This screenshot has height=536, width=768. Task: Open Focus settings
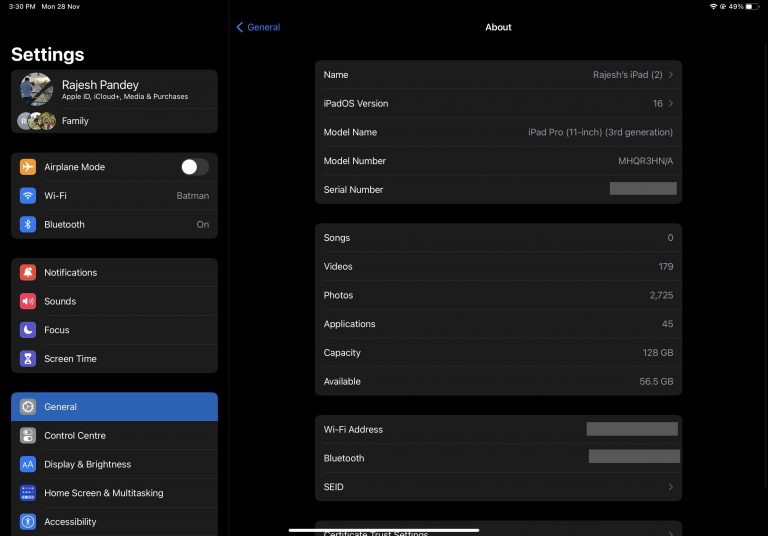115,330
